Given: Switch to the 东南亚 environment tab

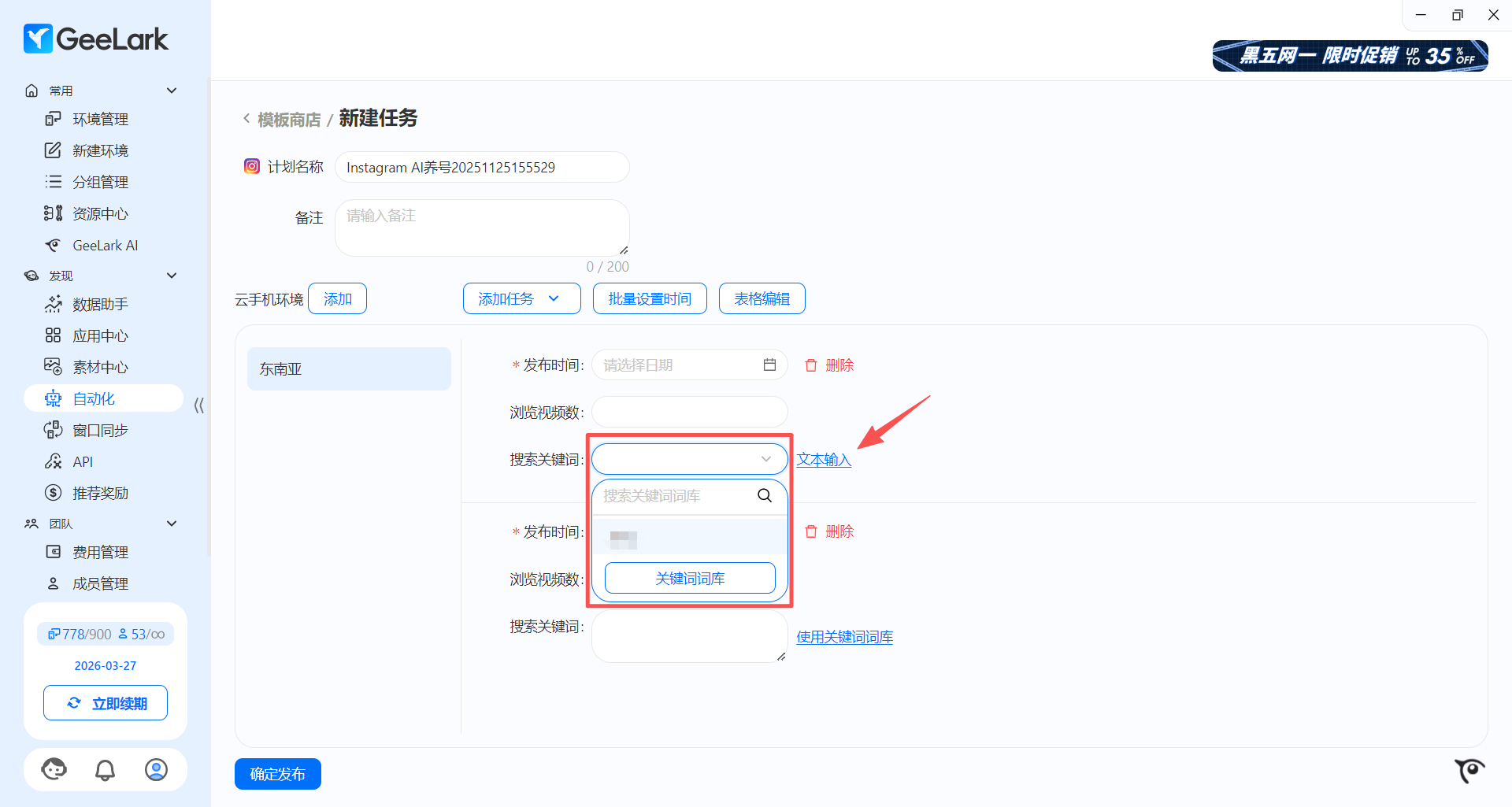Looking at the screenshot, I should click(x=348, y=368).
